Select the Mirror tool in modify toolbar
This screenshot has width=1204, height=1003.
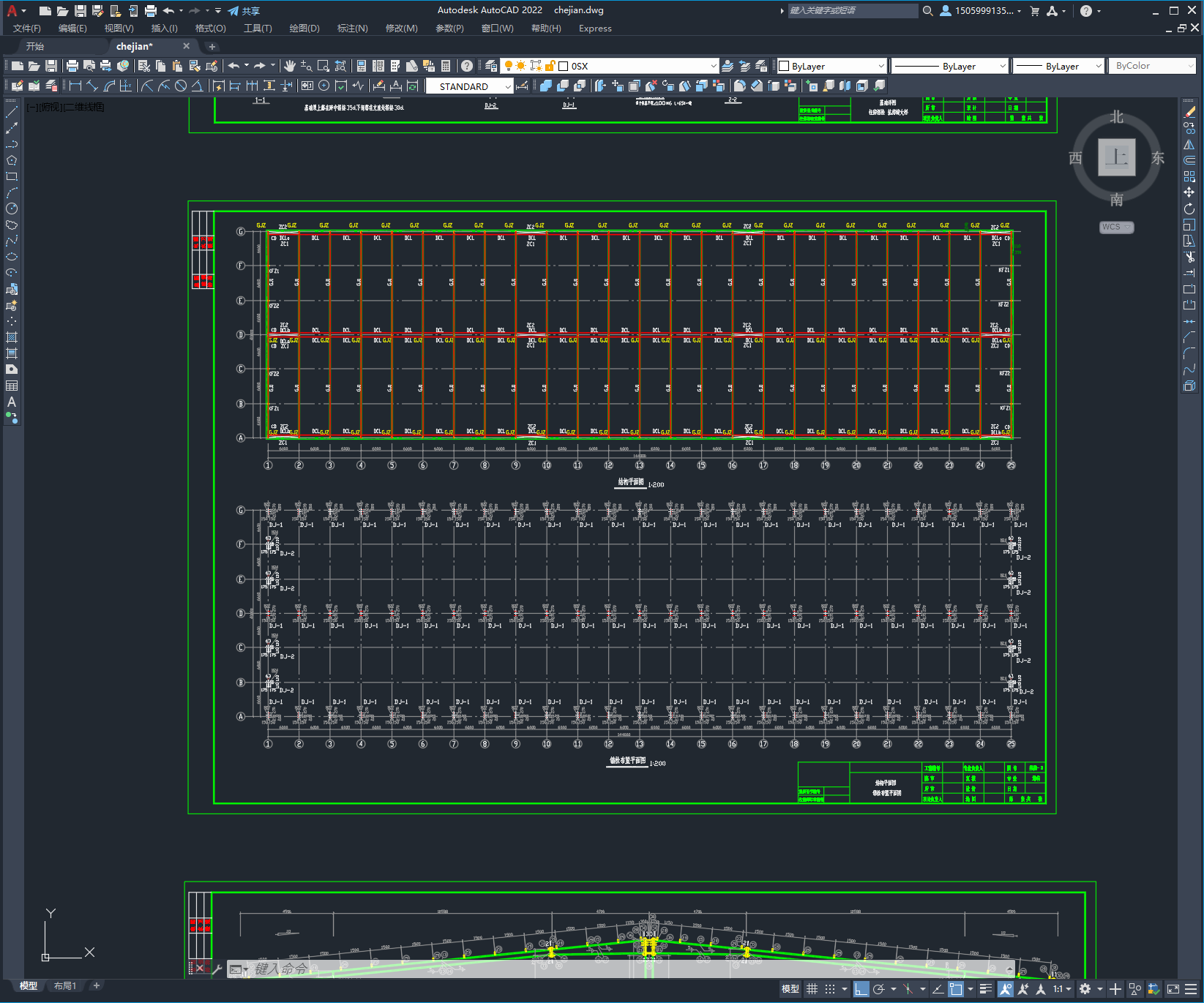coord(1189,144)
